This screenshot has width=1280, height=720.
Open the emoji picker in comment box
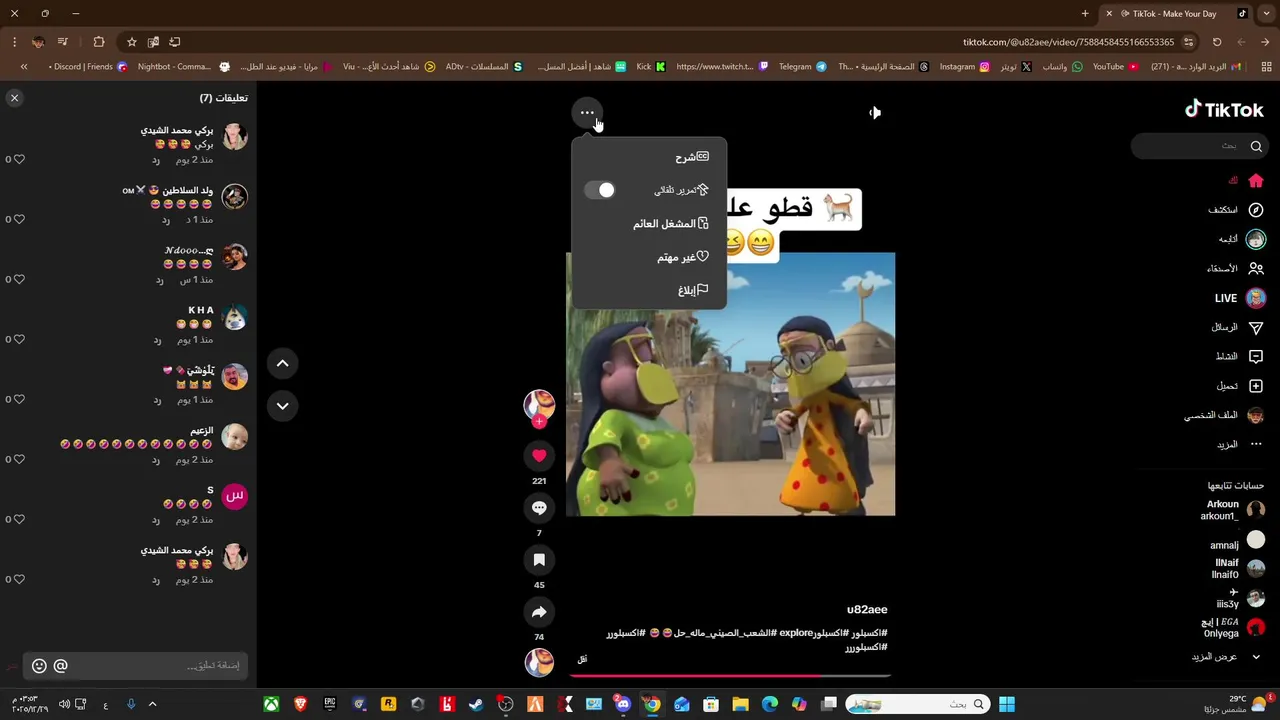click(x=39, y=666)
